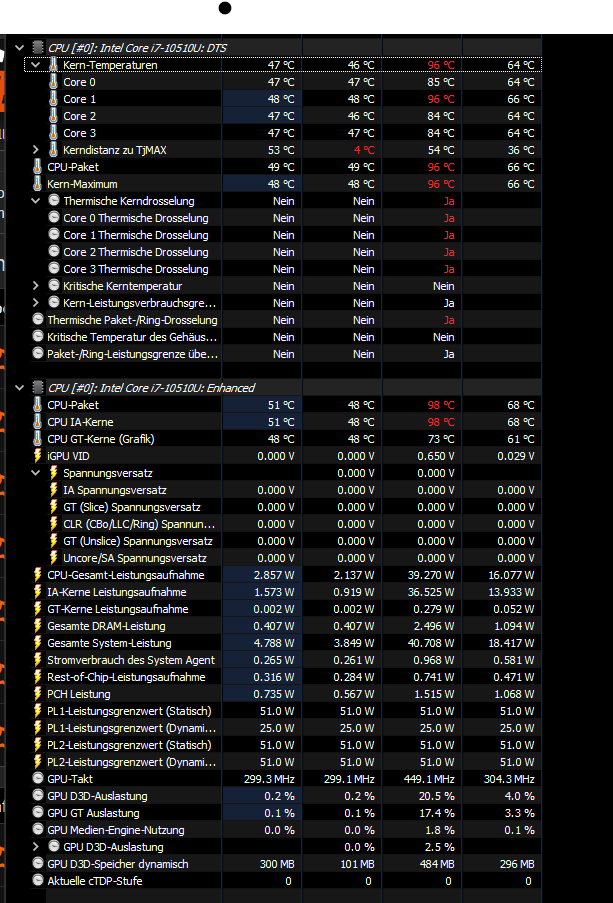Click the 484 MB D3D-Speicher maximum value
Screen dimensions: 613x903
pyautogui.click(x=436, y=864)
